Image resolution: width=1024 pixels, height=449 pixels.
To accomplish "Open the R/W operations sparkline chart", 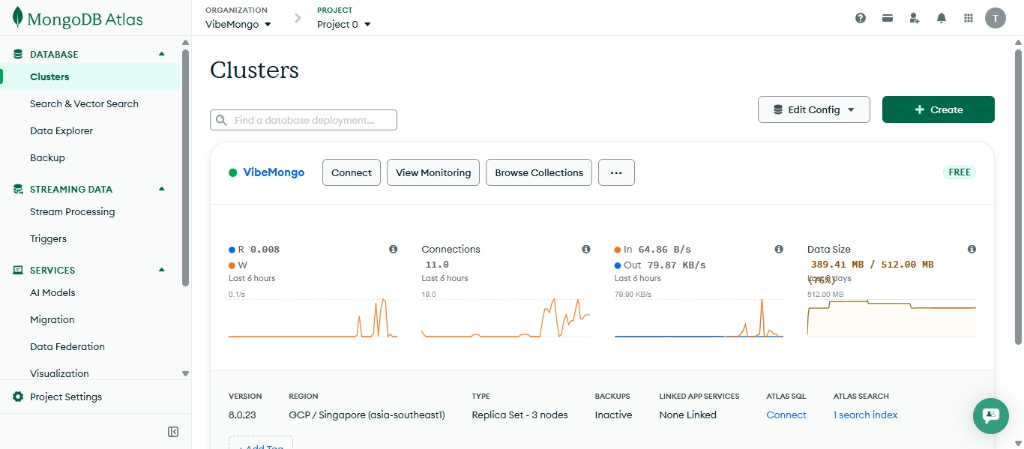I will [313, 318].
